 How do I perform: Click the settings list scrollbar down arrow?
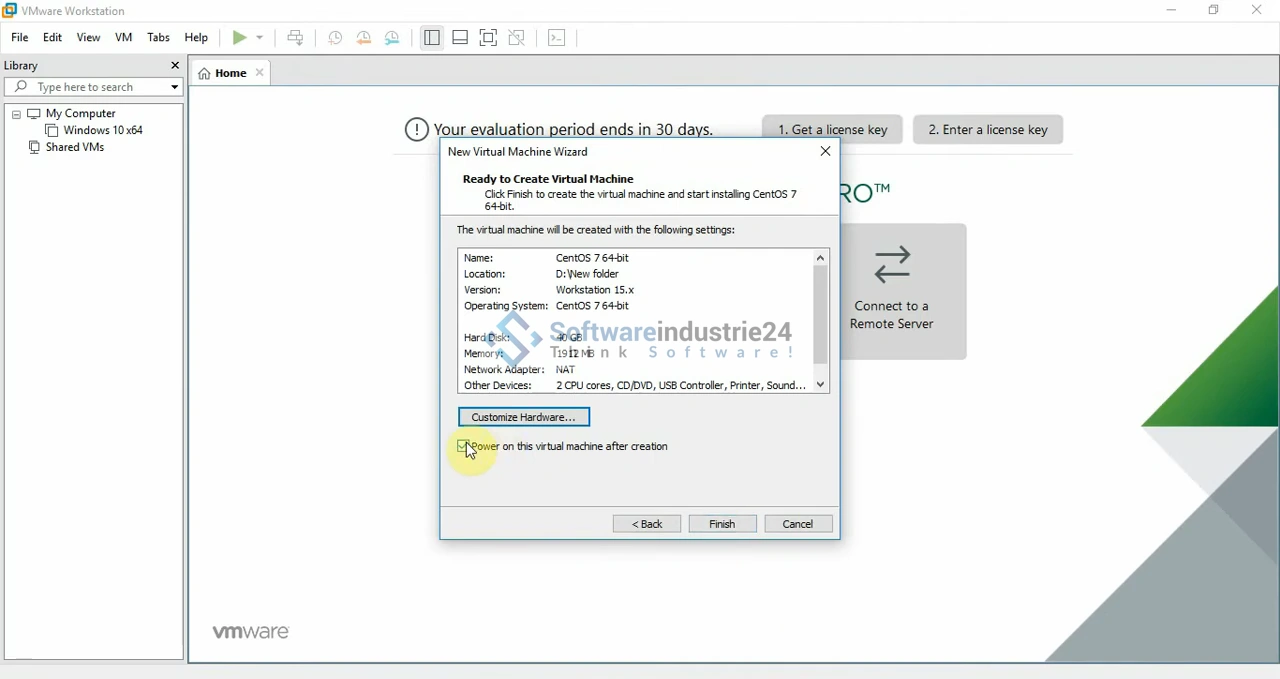click(x=821, y=385)
